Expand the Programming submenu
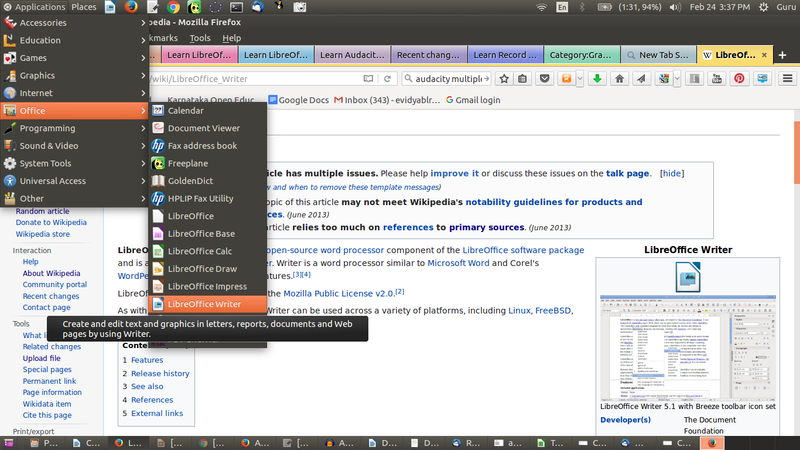The image size is (800, 450). 74,128
